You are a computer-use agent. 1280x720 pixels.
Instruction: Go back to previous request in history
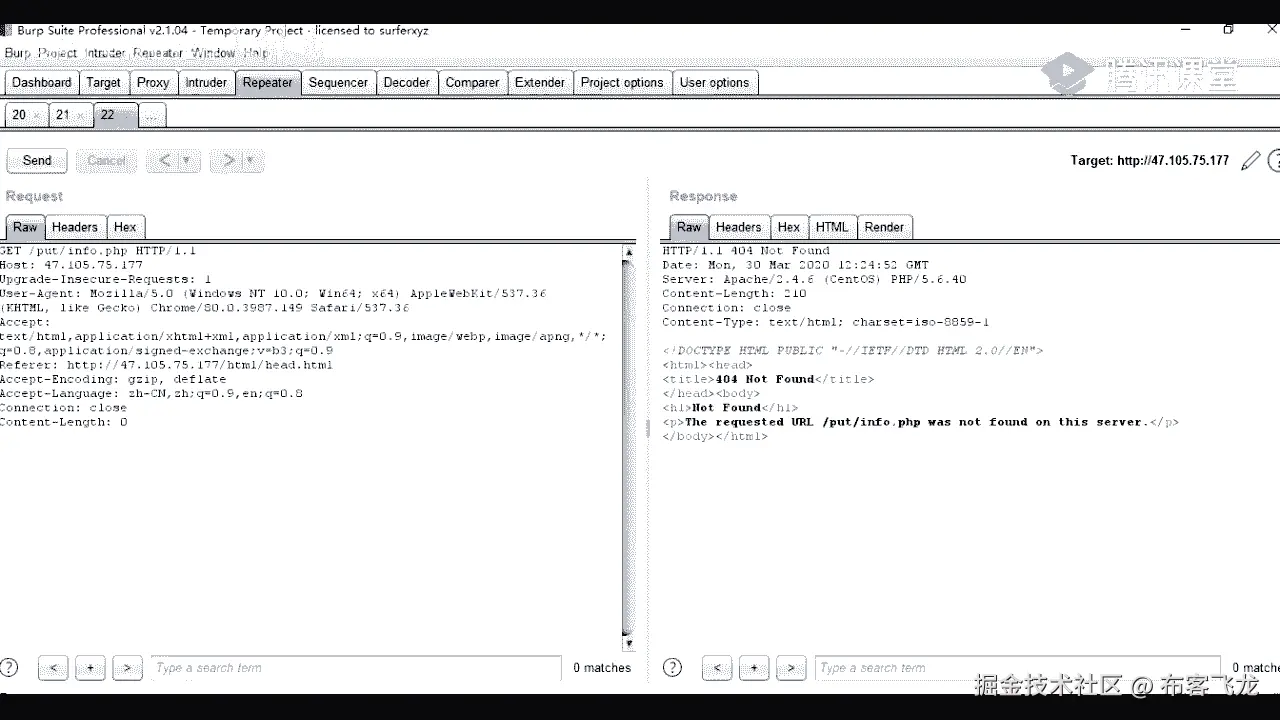(x=165, y=160)
